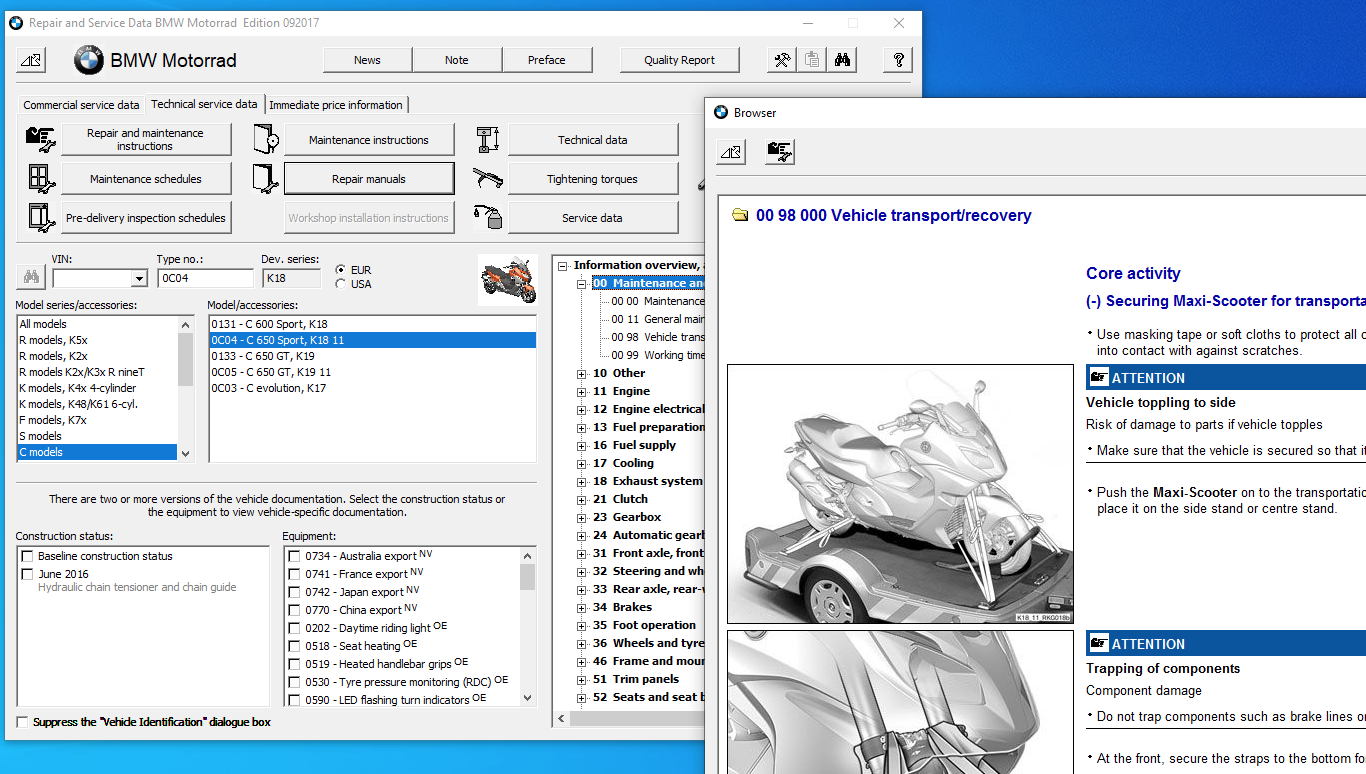Viewport: 1366px width, 774px height.
Task: Enable the 0518 Seat heating equipment checkbox
Action: (294, 647)
